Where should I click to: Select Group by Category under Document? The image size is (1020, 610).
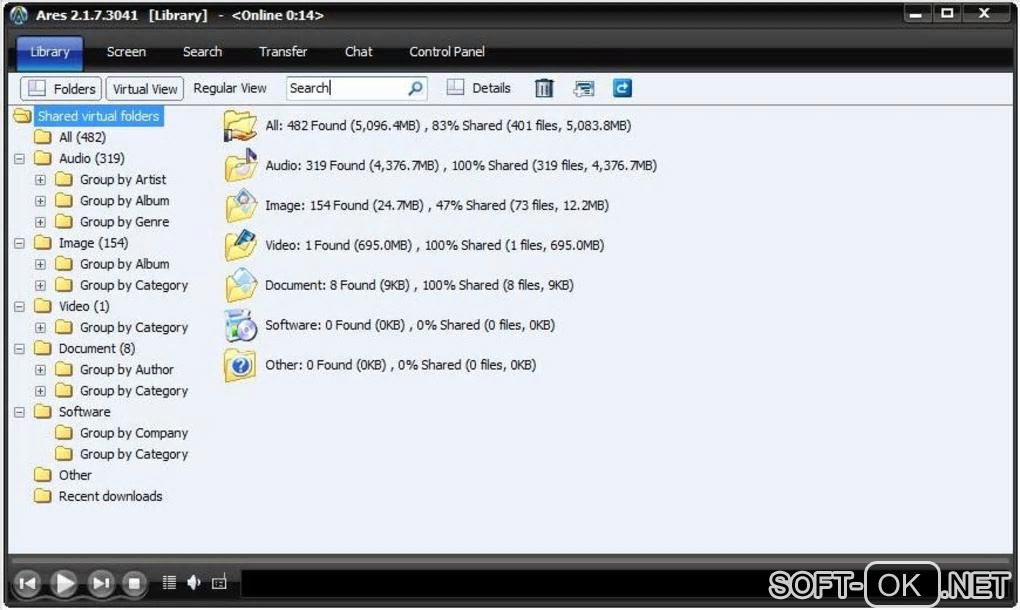click(x=133, y=391)
